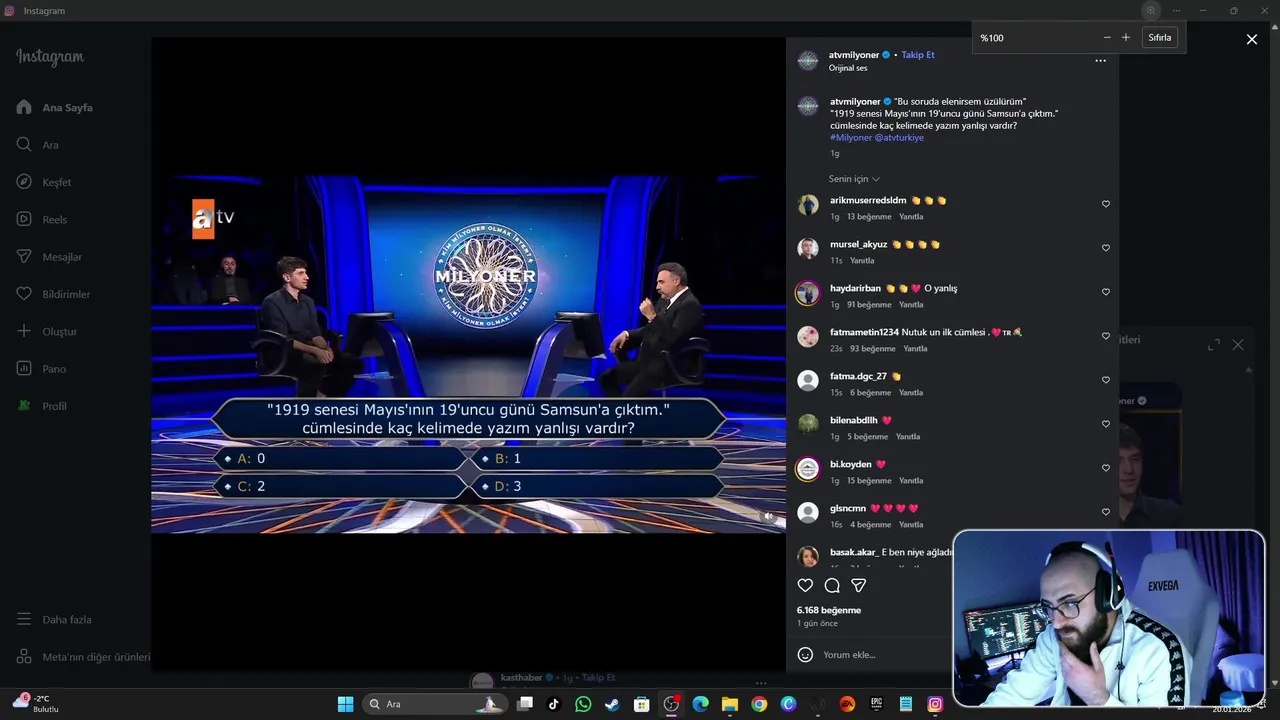The width and height of the screenshot is (1280, 720).
Task: Mute or unmute the video sound
Action: pyautogui.click(x=768, y=516)
